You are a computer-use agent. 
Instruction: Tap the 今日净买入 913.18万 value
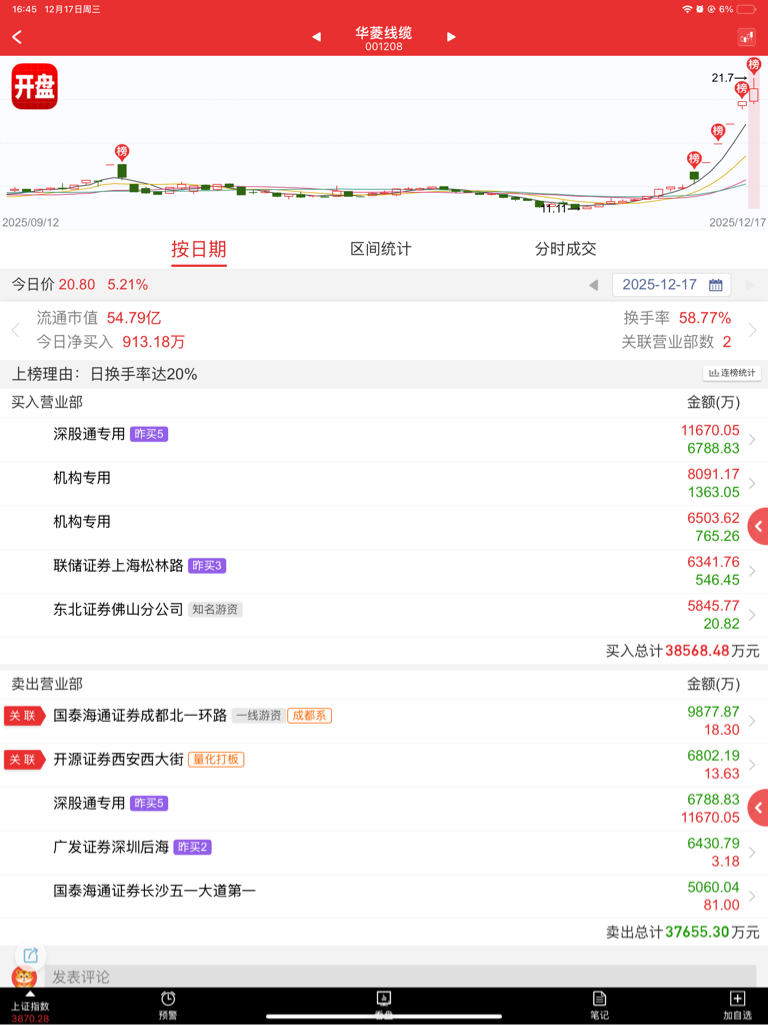point(154,341)
